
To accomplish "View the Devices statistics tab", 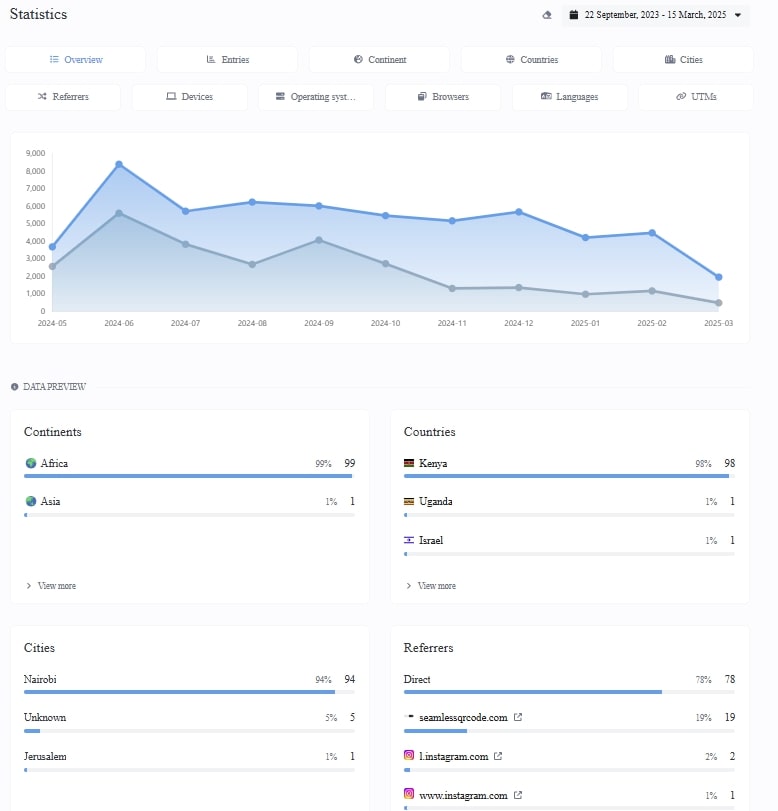I will click(x=189, y=97).
